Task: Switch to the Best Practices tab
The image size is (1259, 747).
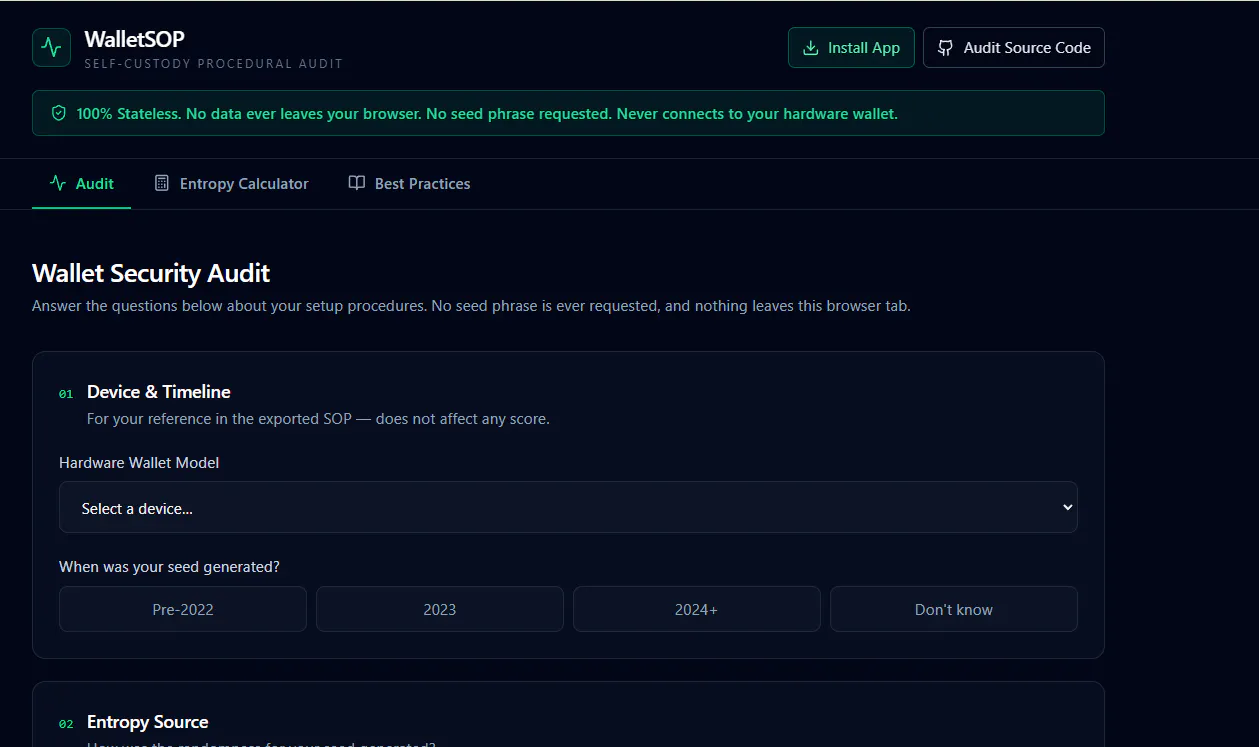Action: [x=409, y=184]
